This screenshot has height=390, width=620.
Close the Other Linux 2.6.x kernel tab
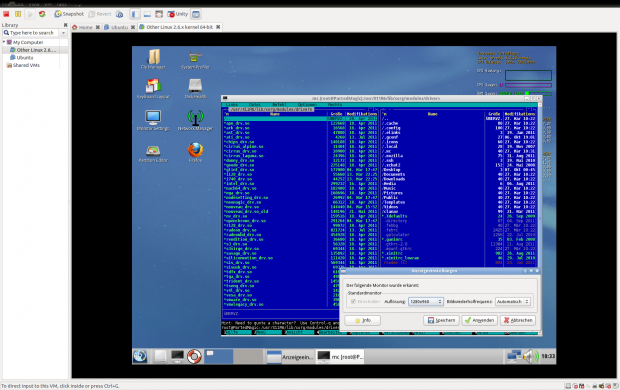click(x=218, y=27)
